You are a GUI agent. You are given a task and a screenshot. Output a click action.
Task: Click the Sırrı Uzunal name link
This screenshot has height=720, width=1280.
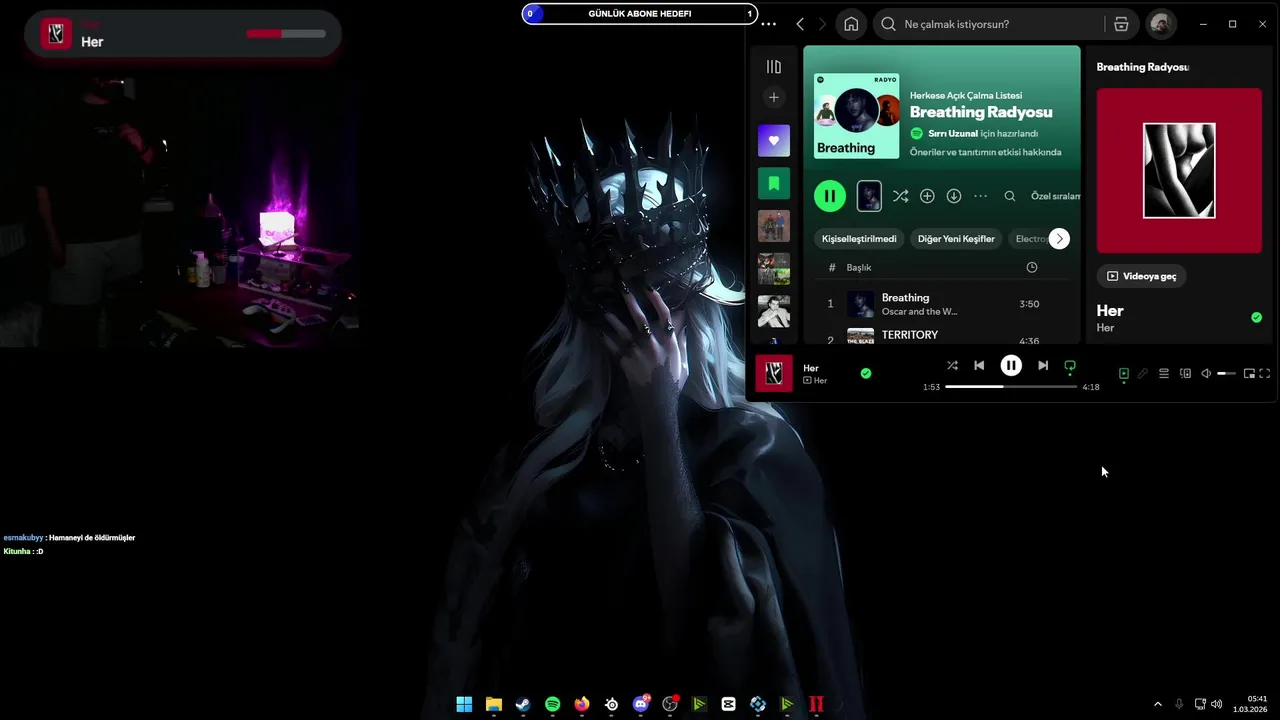pos(952,134)
